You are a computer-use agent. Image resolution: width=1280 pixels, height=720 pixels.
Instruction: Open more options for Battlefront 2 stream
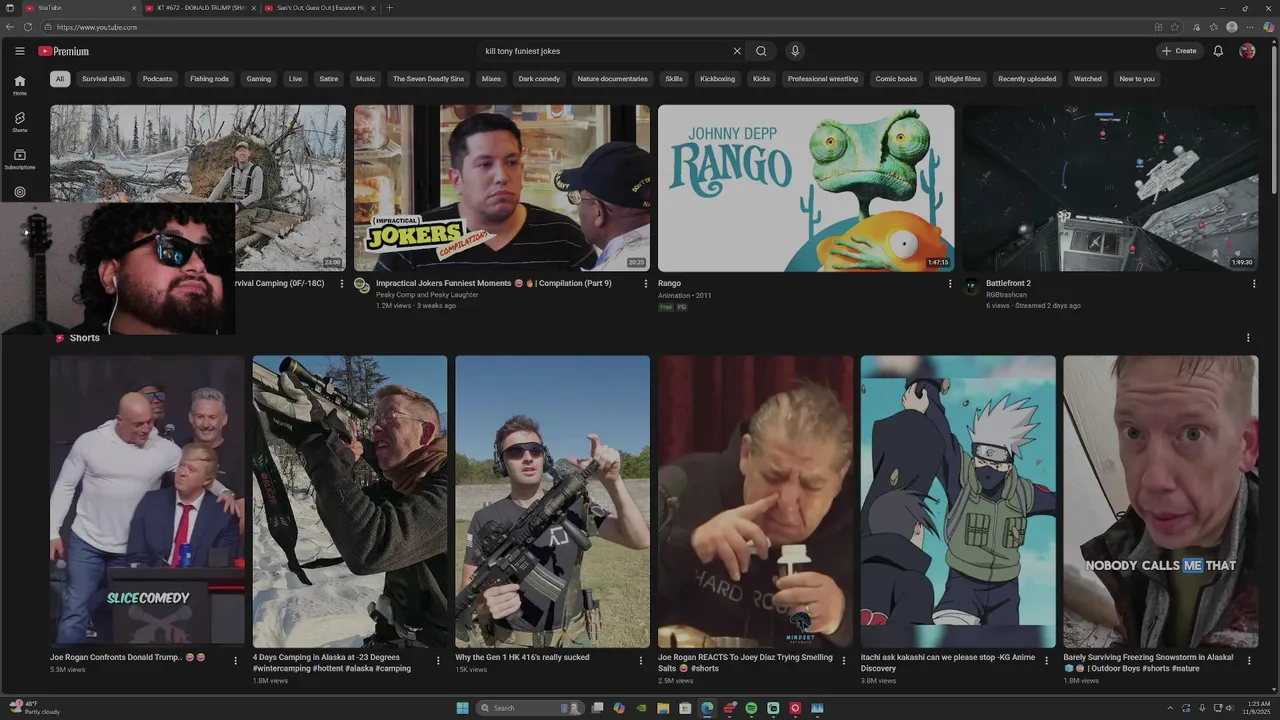coord(1254,284)
